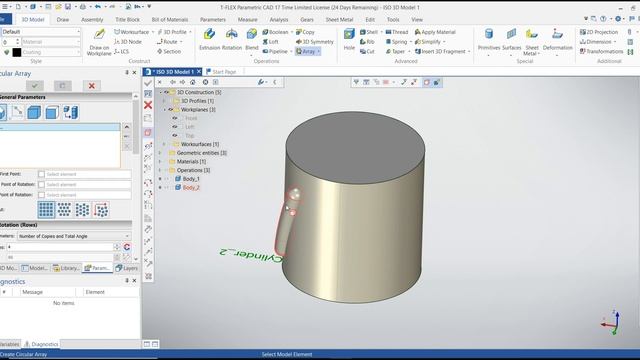
Task: Open the Number of Copies and Total Angle dropdown
Action: 74,236
